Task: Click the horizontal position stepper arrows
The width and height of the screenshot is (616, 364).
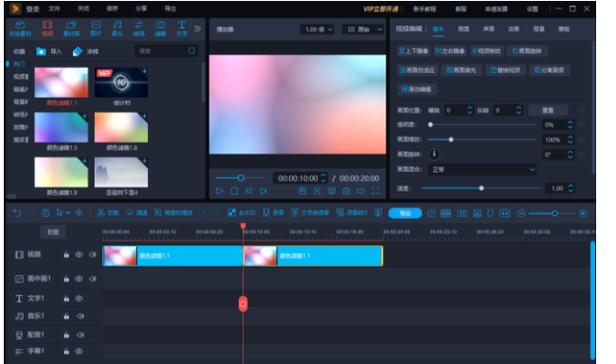Action: click(x=469, y=110)
